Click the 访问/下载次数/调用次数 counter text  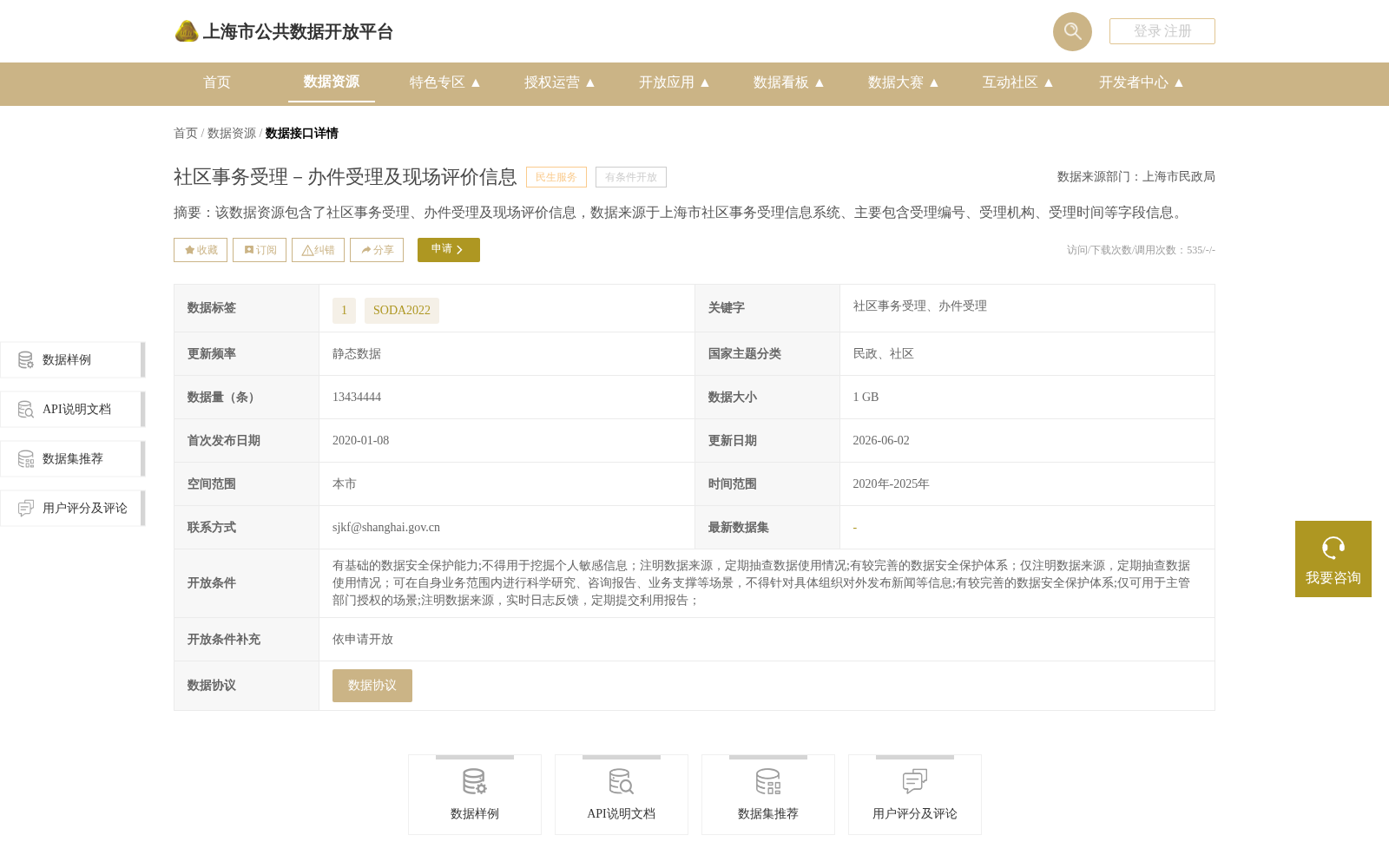point(1141,250)
